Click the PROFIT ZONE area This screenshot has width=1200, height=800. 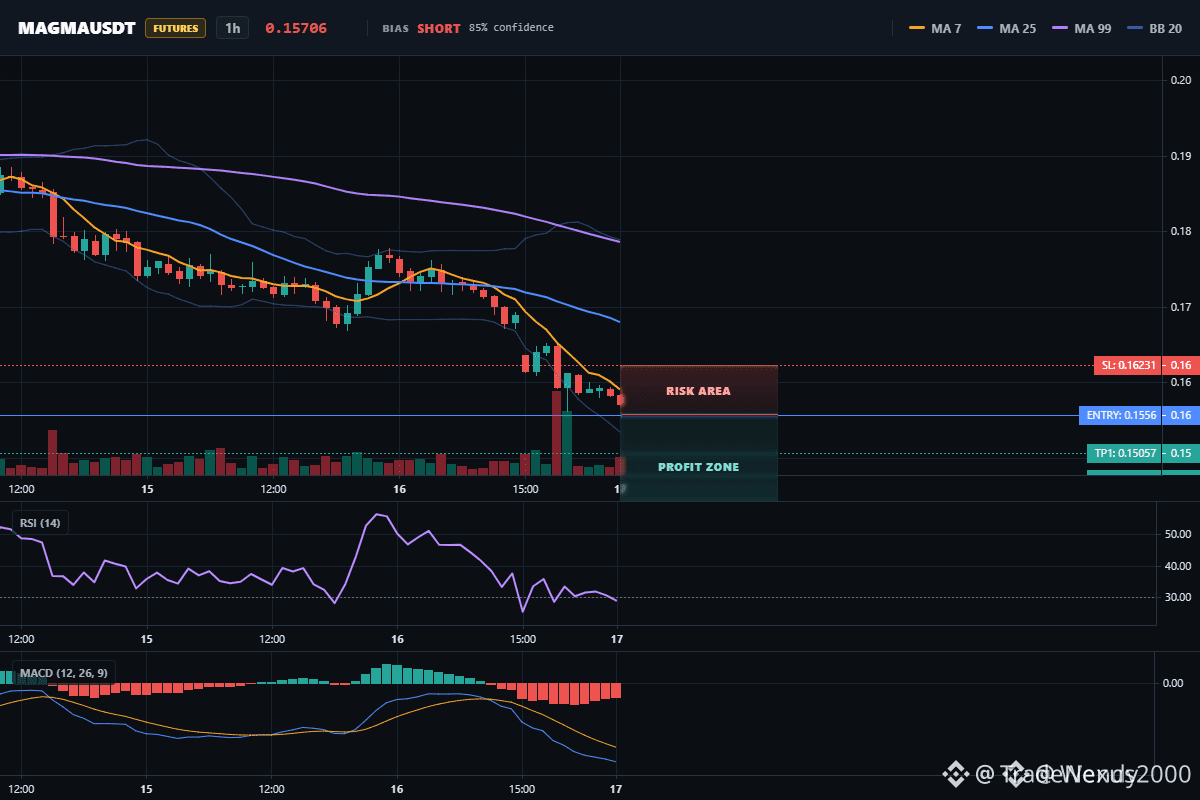tap(699, 459)
